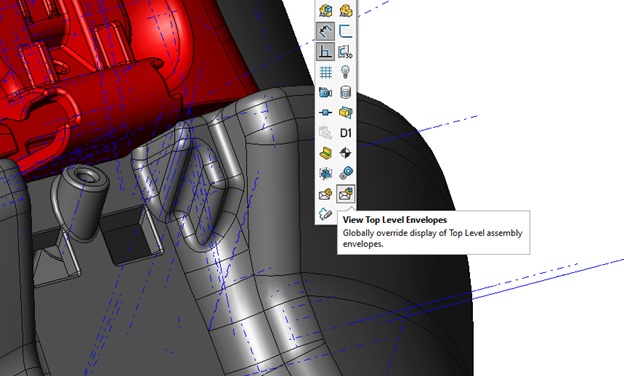
Task: Toggle View Top Level Annotations icon
Action: pos(345,11)
